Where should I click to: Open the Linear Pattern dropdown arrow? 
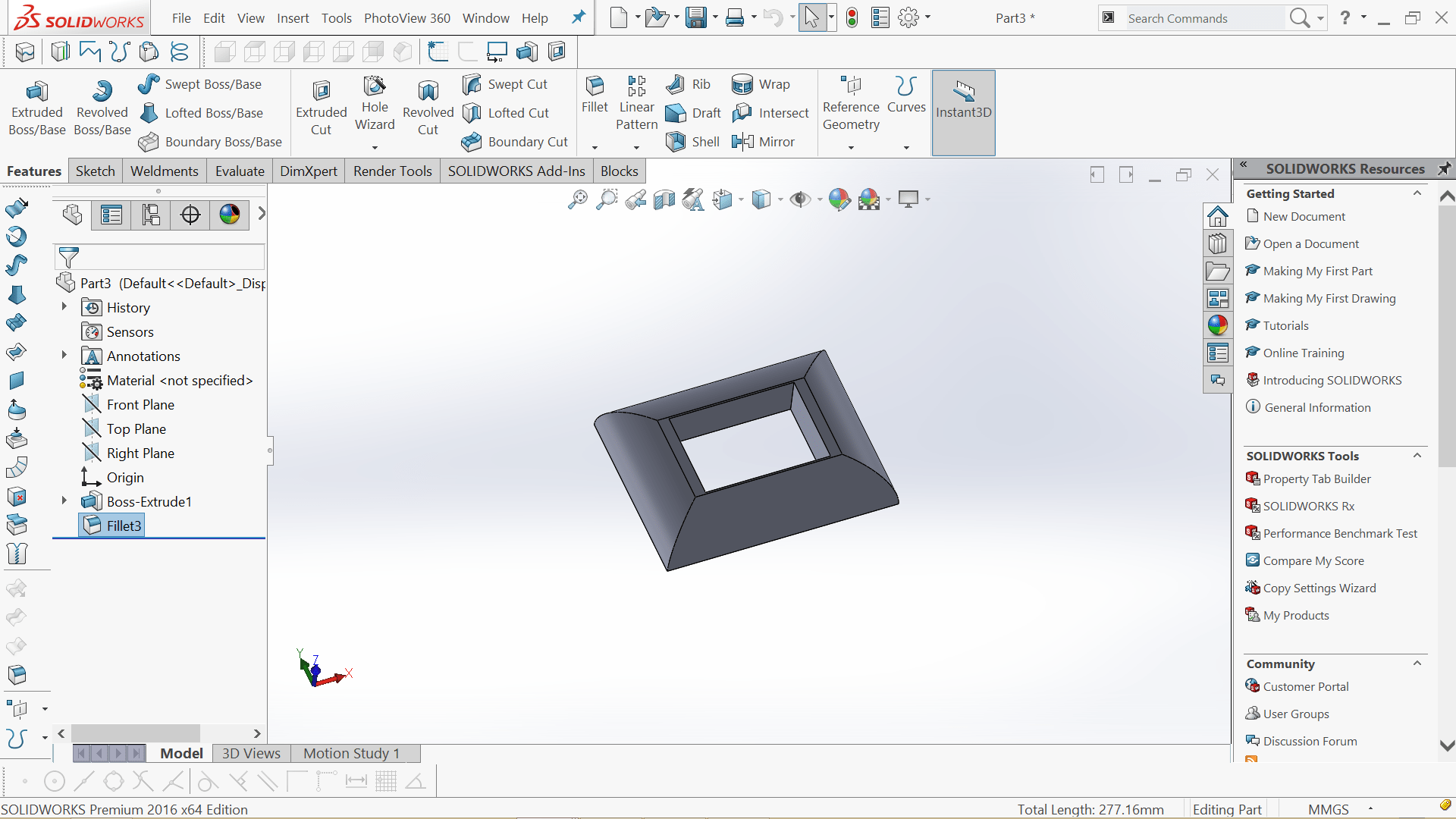tap(636, 148)
